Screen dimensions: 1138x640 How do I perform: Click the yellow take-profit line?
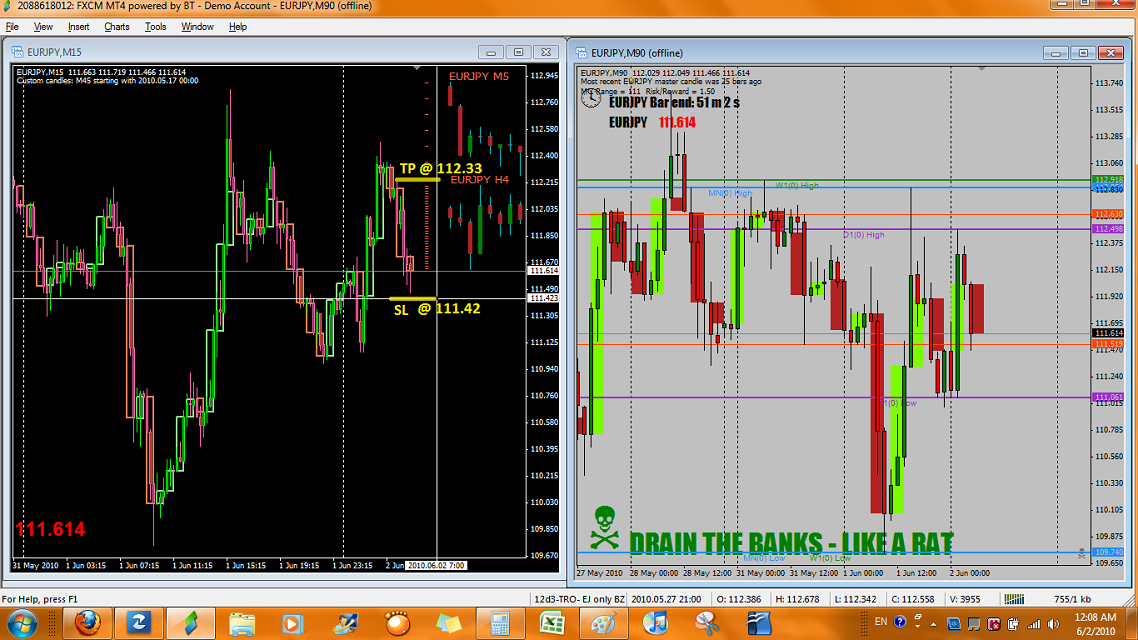click(x=417, y=179)
